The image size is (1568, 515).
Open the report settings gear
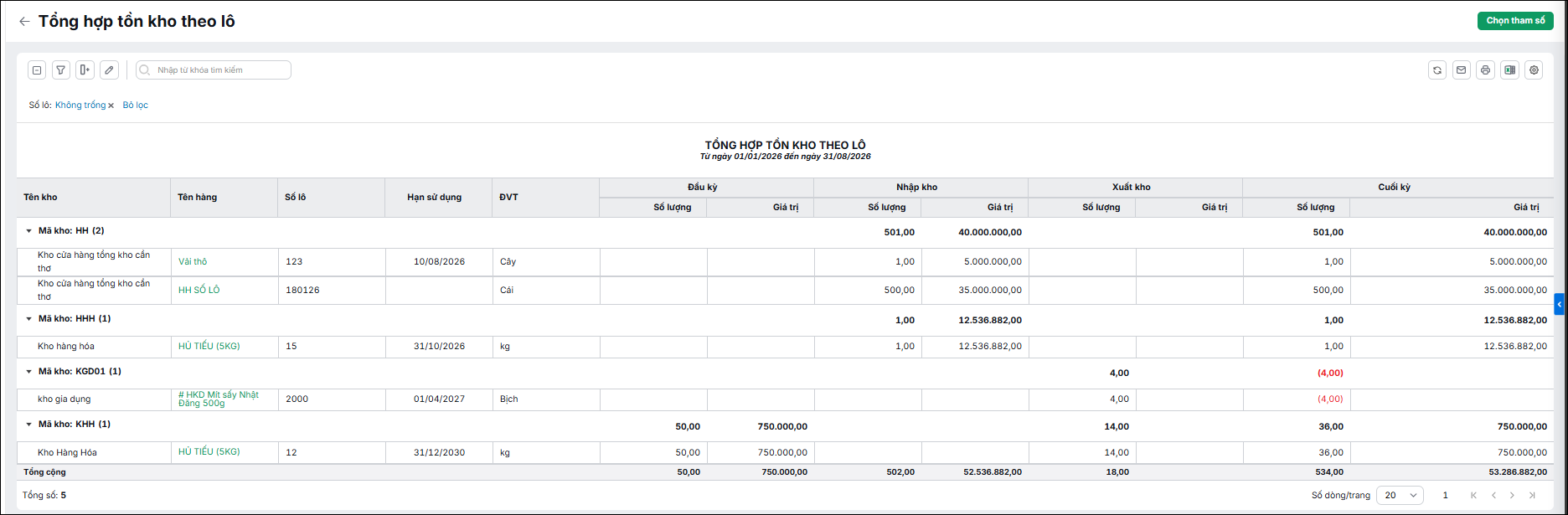point(1534,70)
